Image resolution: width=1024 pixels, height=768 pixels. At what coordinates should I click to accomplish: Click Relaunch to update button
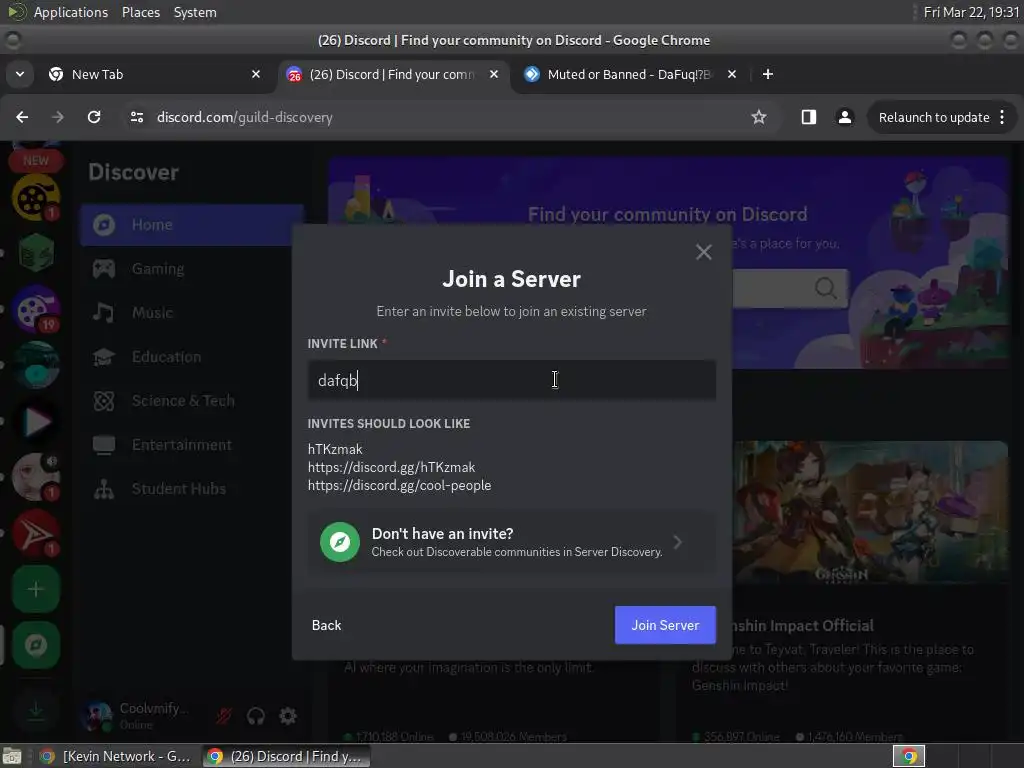click(933, 118)
